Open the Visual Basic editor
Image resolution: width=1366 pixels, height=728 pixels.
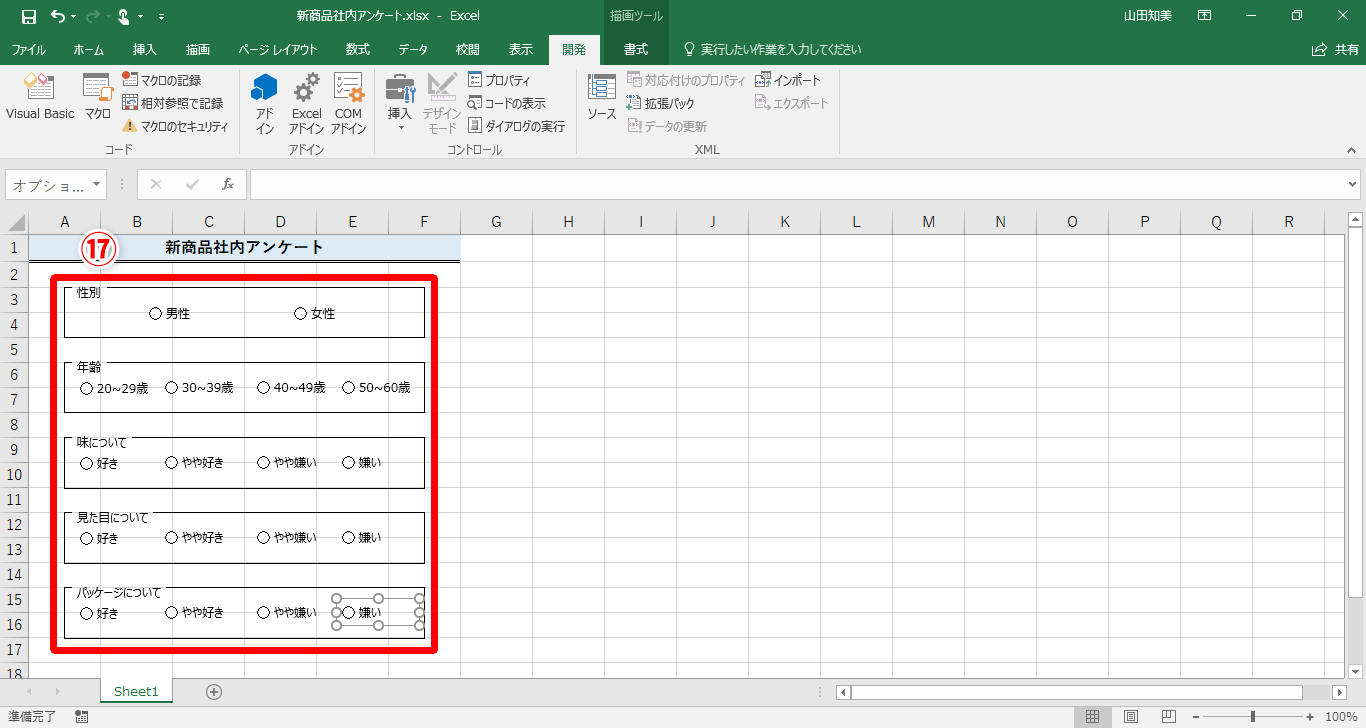click(x=40, y=97)
